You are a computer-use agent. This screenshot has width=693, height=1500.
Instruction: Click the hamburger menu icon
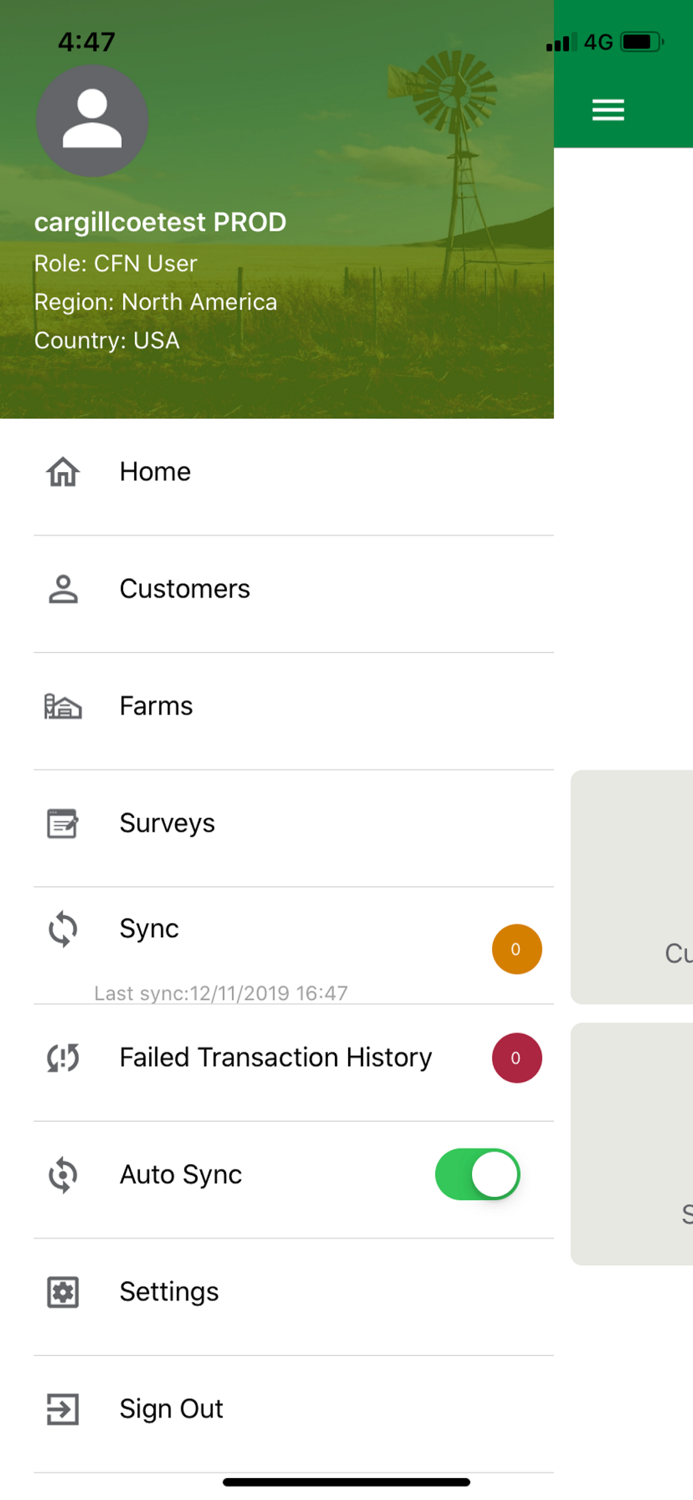608,110
